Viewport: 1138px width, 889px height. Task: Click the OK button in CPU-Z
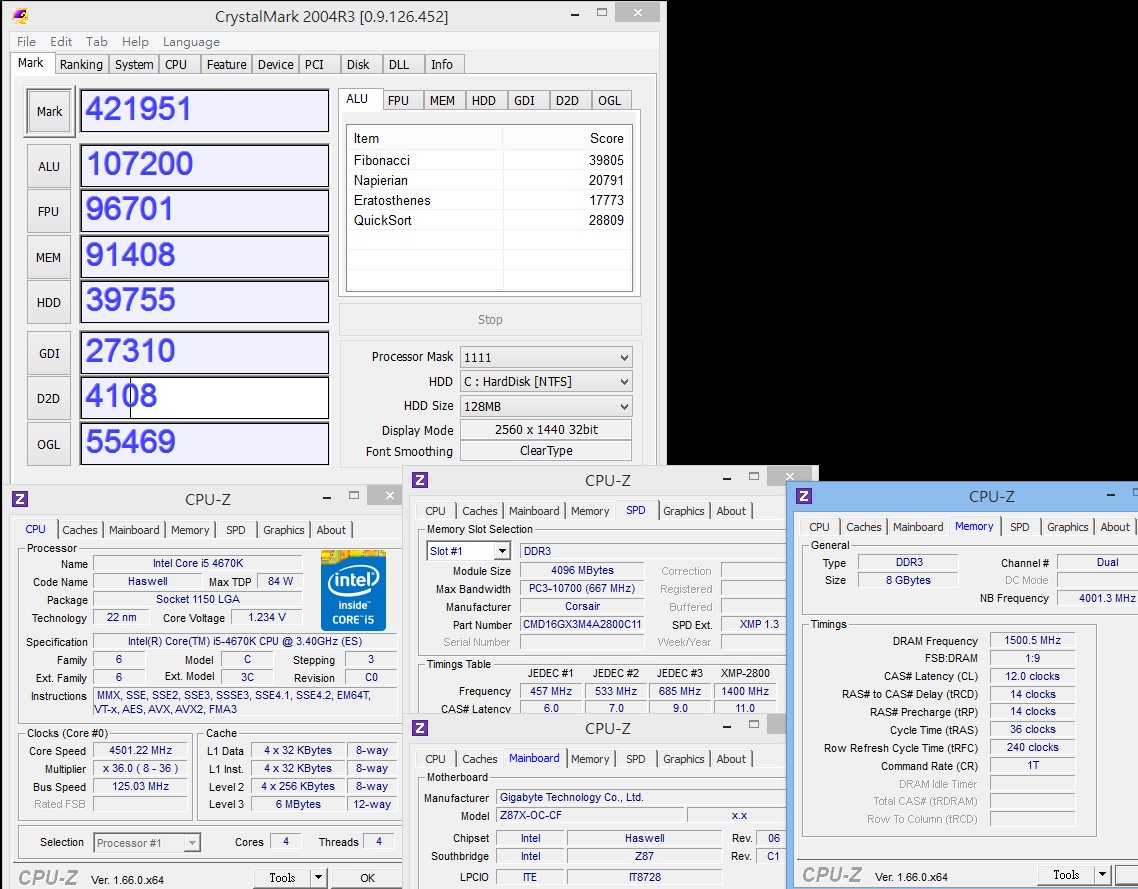[367, 878]
